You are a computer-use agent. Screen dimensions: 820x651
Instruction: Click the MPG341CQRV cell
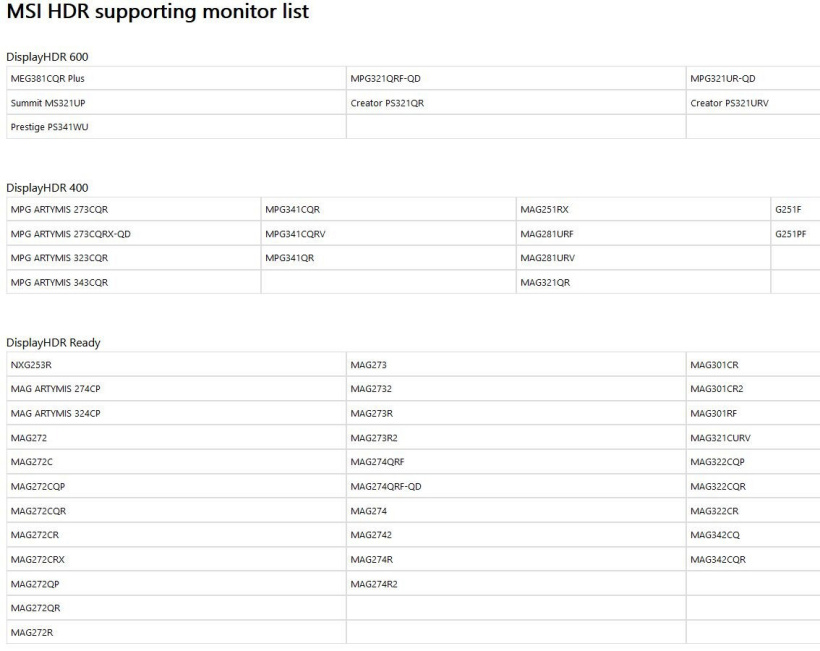pos(296,234)
